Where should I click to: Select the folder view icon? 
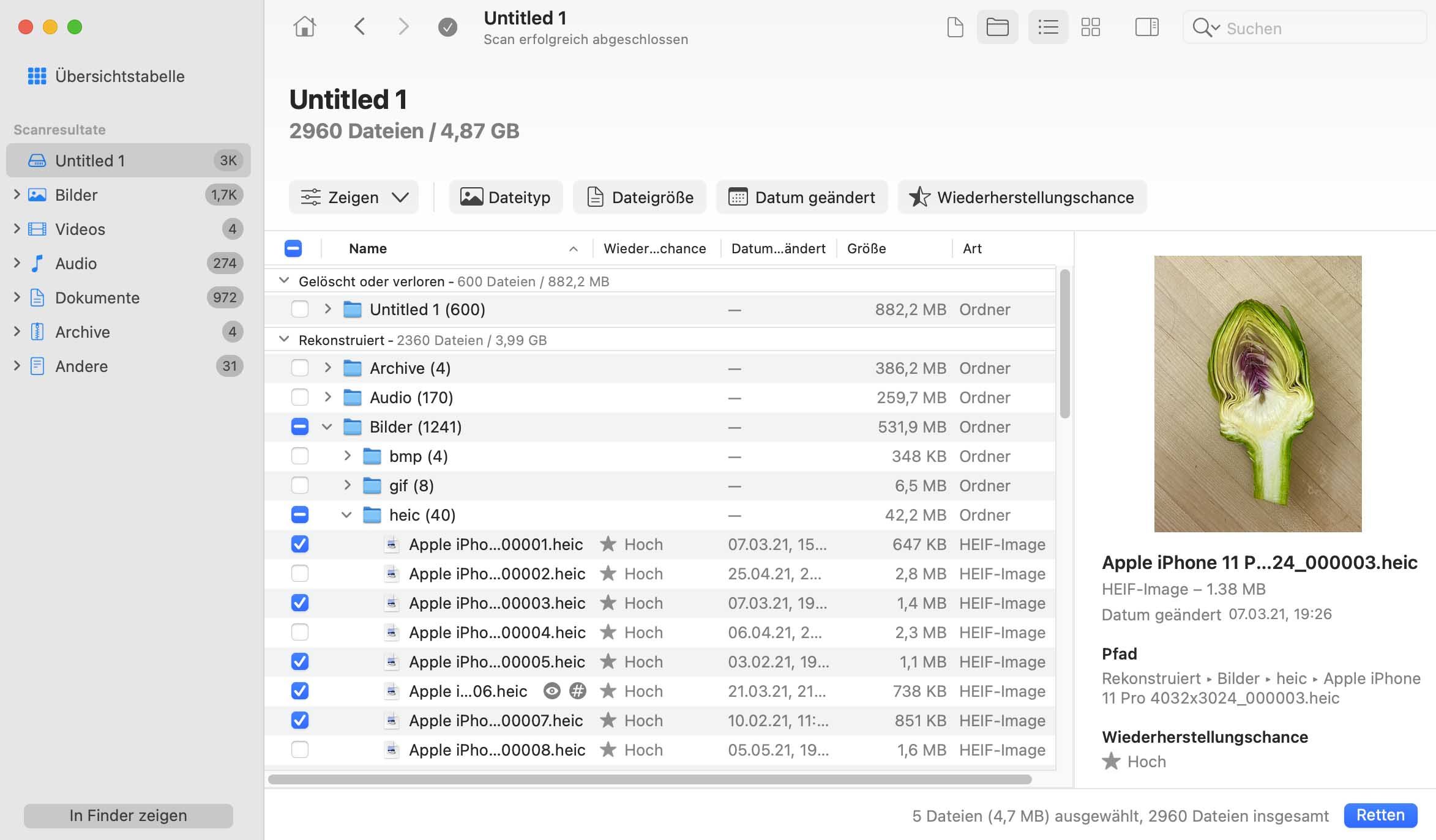tap(997, 27)
